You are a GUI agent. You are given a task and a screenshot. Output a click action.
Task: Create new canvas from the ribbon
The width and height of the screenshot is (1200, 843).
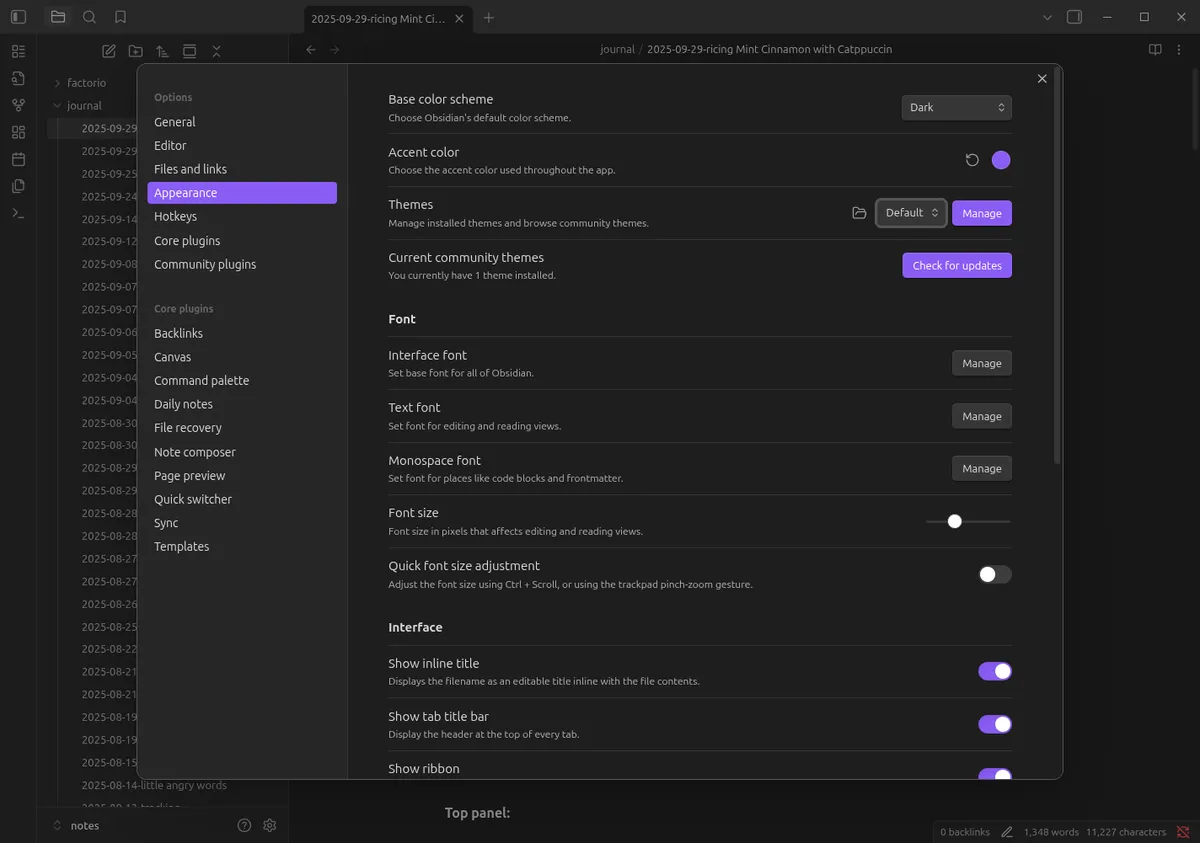pyautogui.click(x=18, y=132)
